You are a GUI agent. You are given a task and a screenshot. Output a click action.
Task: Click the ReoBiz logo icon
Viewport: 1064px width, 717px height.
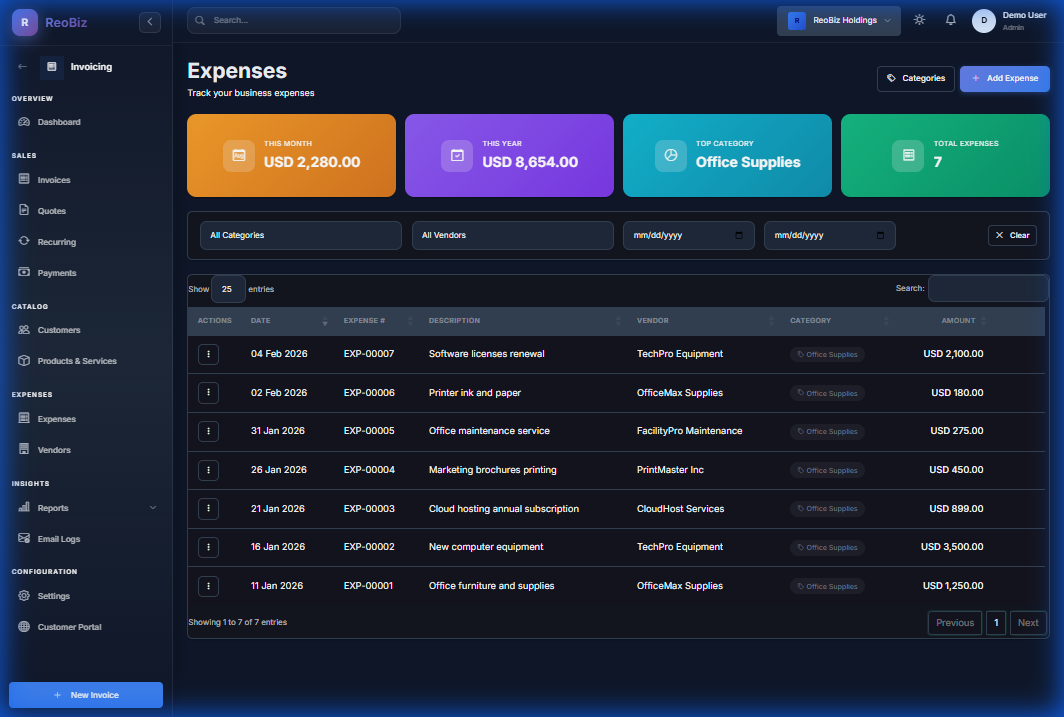(23, 22)
